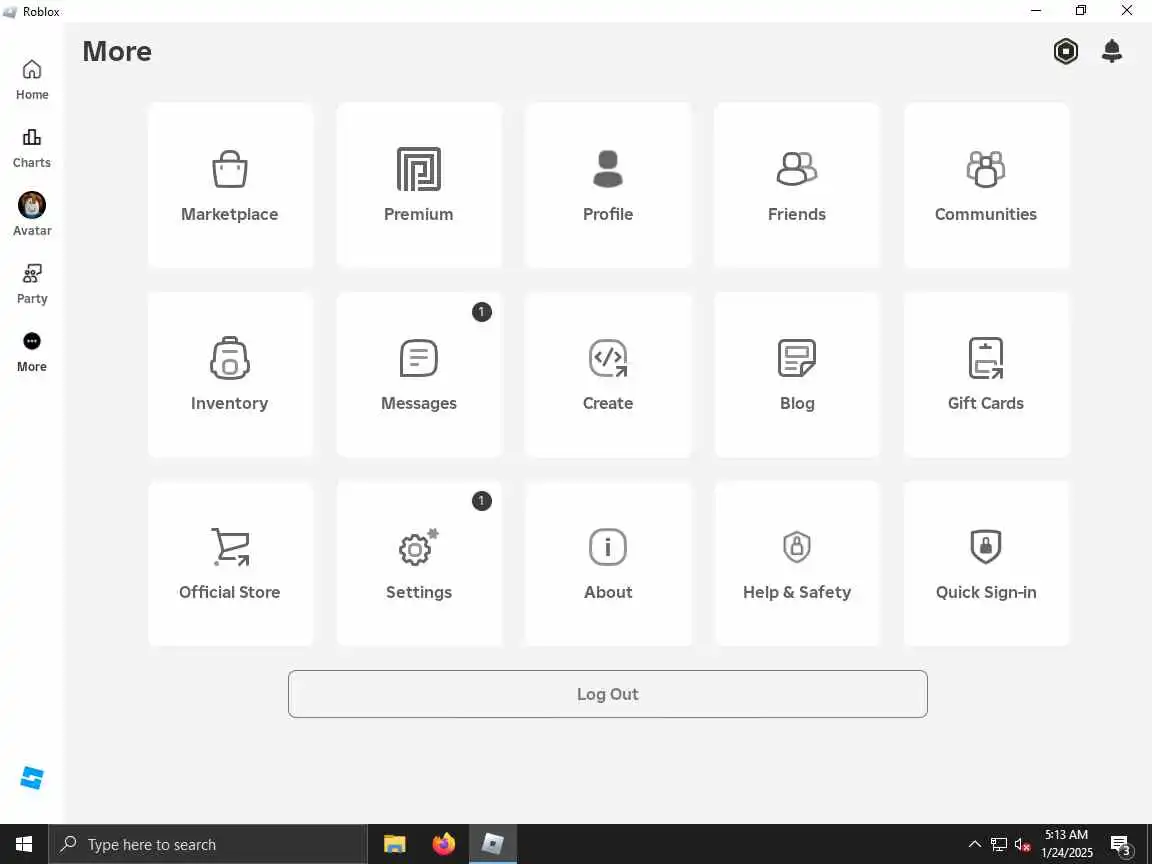The image size is (1152, 864).
Task: Open the Inventory backpack tile
Action: coord(230,375)
